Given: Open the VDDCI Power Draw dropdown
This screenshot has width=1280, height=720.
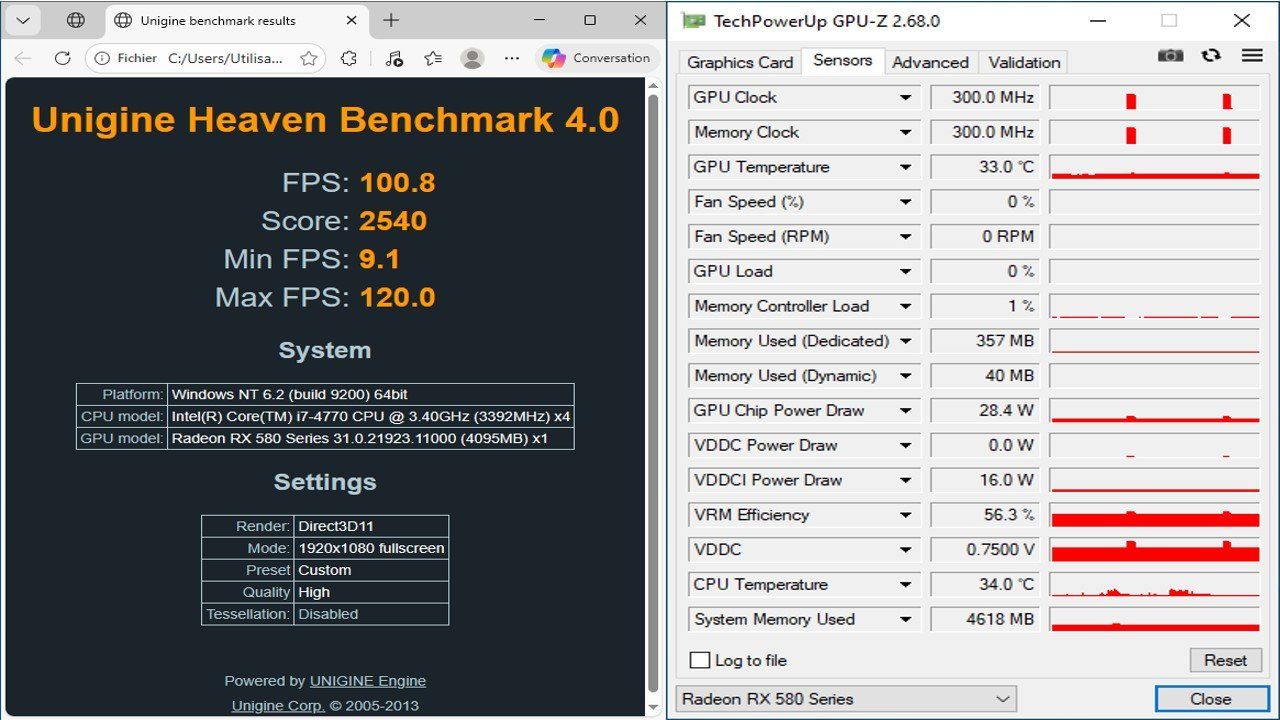Looking at the screenshot, I should (x=905, y=480).
